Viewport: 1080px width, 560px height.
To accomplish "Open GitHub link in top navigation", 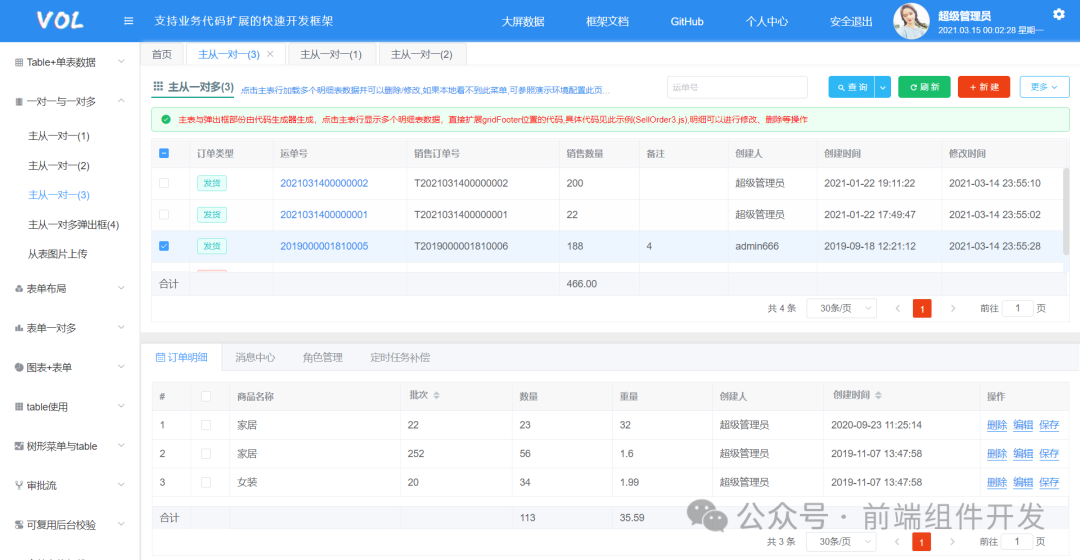I will click(687, 21).
